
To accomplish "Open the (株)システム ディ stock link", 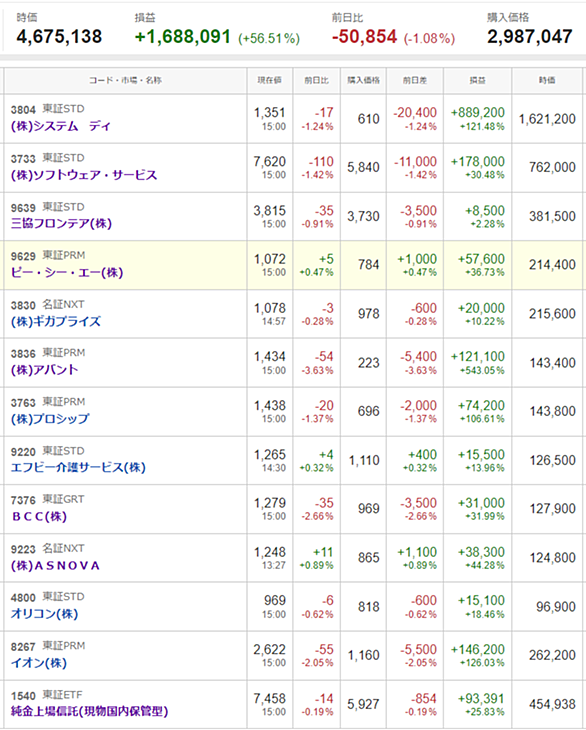I will click(61, 127).
